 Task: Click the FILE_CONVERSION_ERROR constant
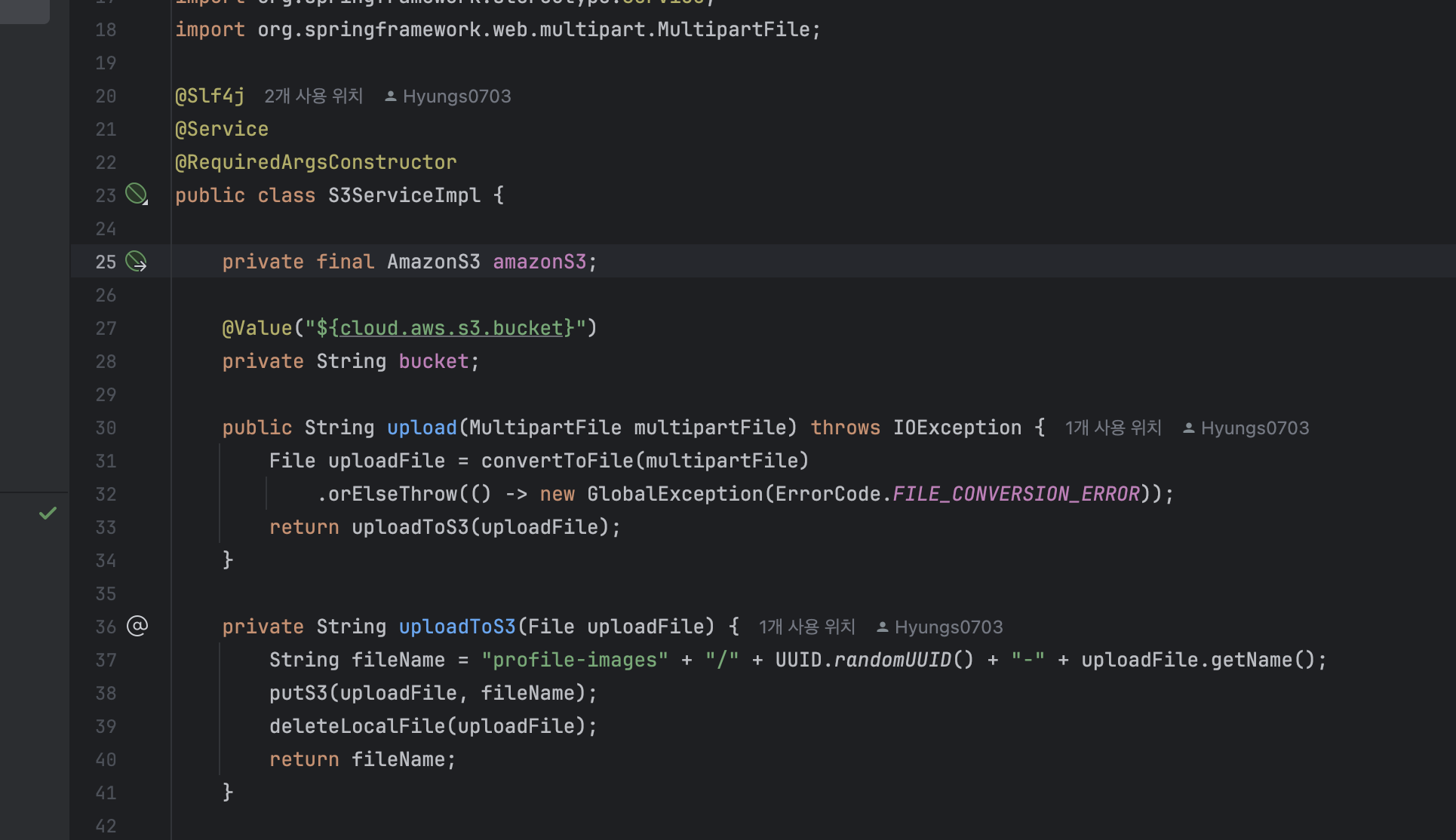coord(1015,494)
